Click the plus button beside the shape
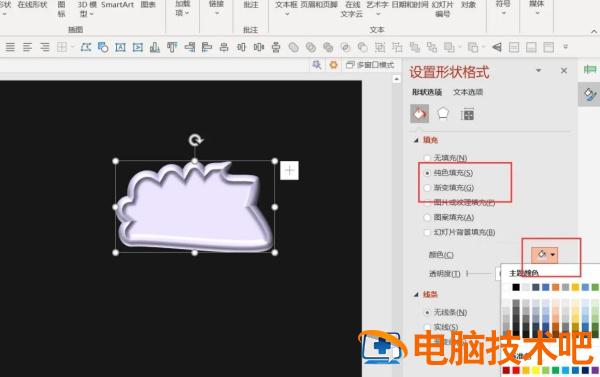The image size is (600, 377). coord(289,170)
